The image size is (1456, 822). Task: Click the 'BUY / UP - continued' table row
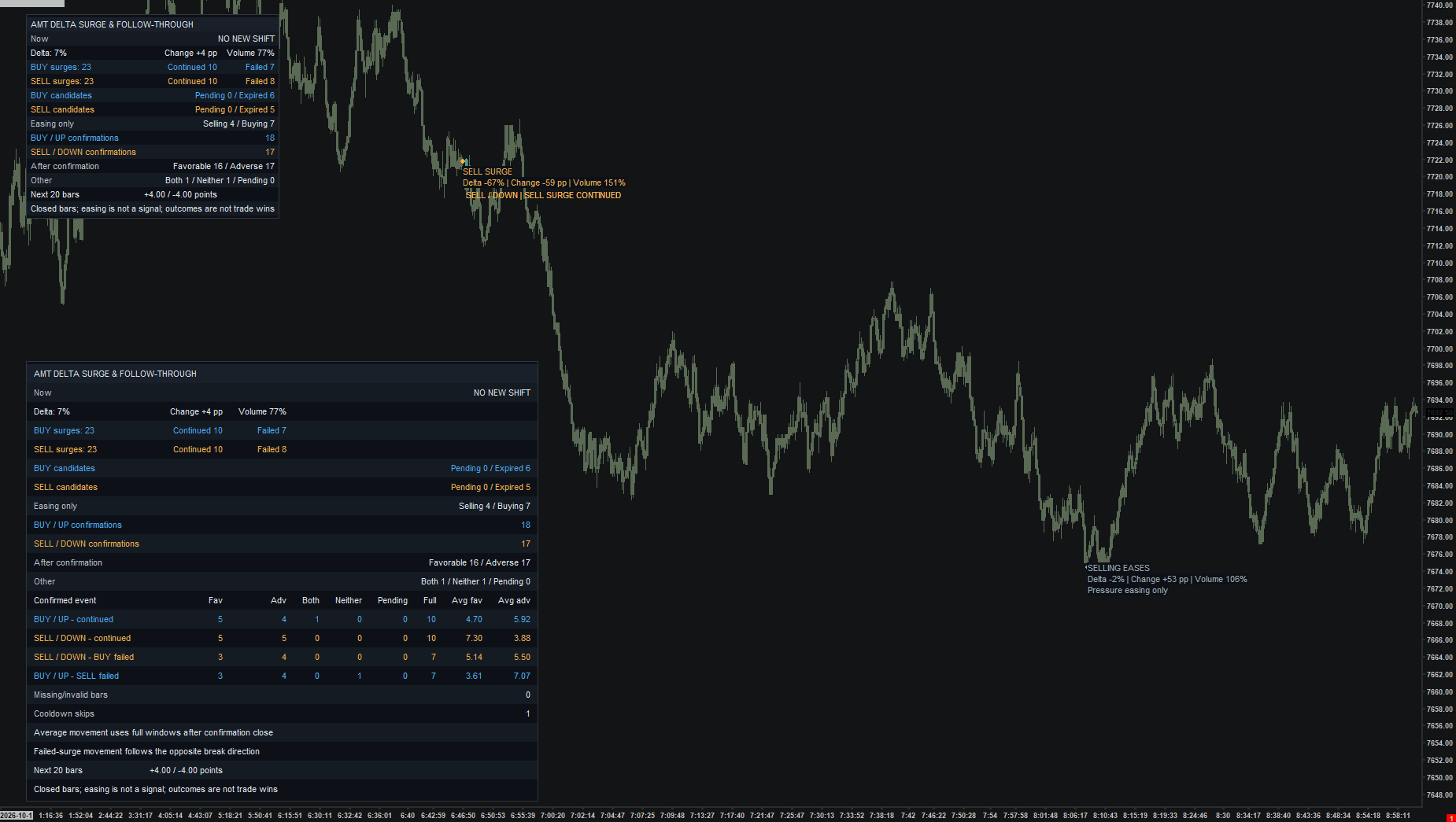pos(282,619)
